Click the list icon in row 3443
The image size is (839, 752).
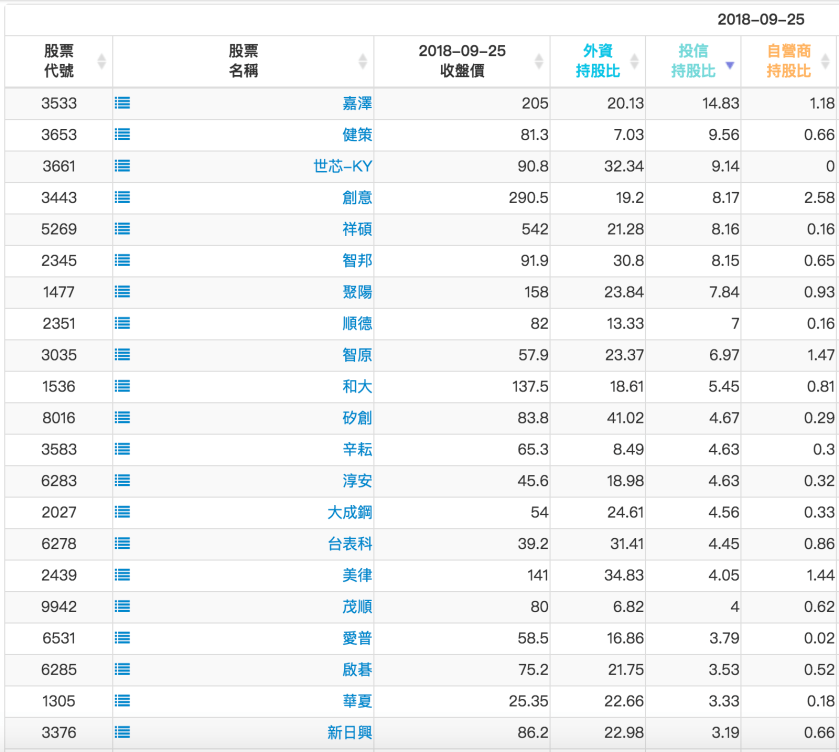click(x=122, y=197)
